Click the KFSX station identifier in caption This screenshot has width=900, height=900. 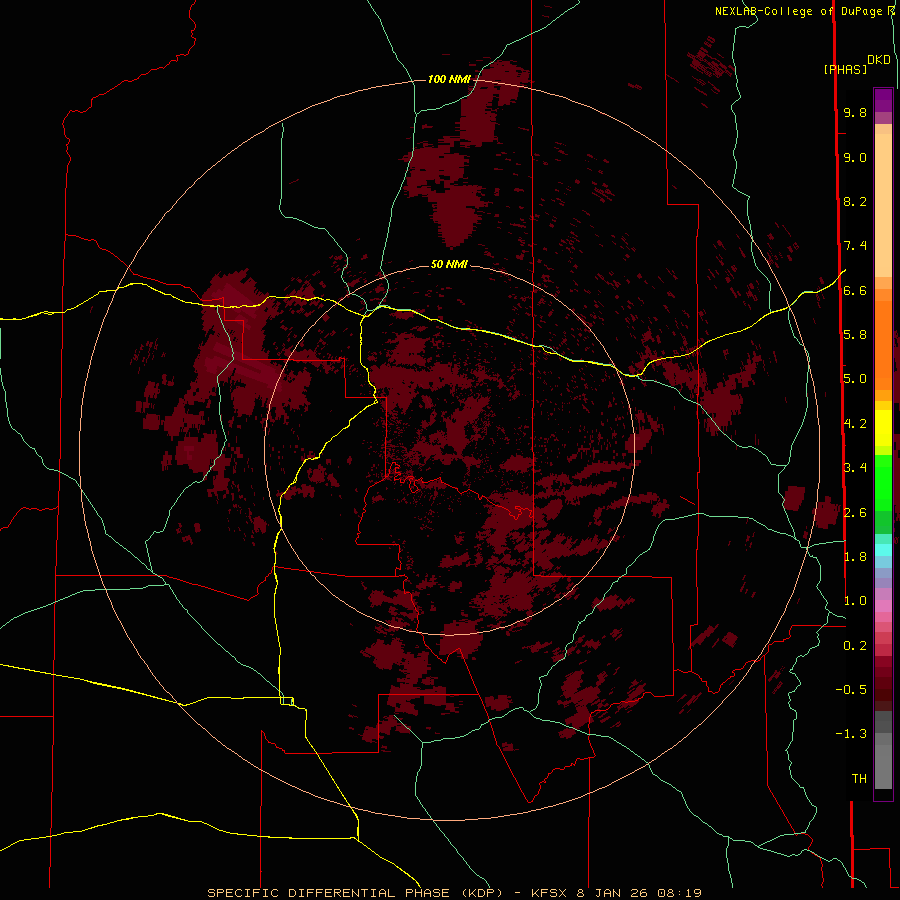click(550, 893)
